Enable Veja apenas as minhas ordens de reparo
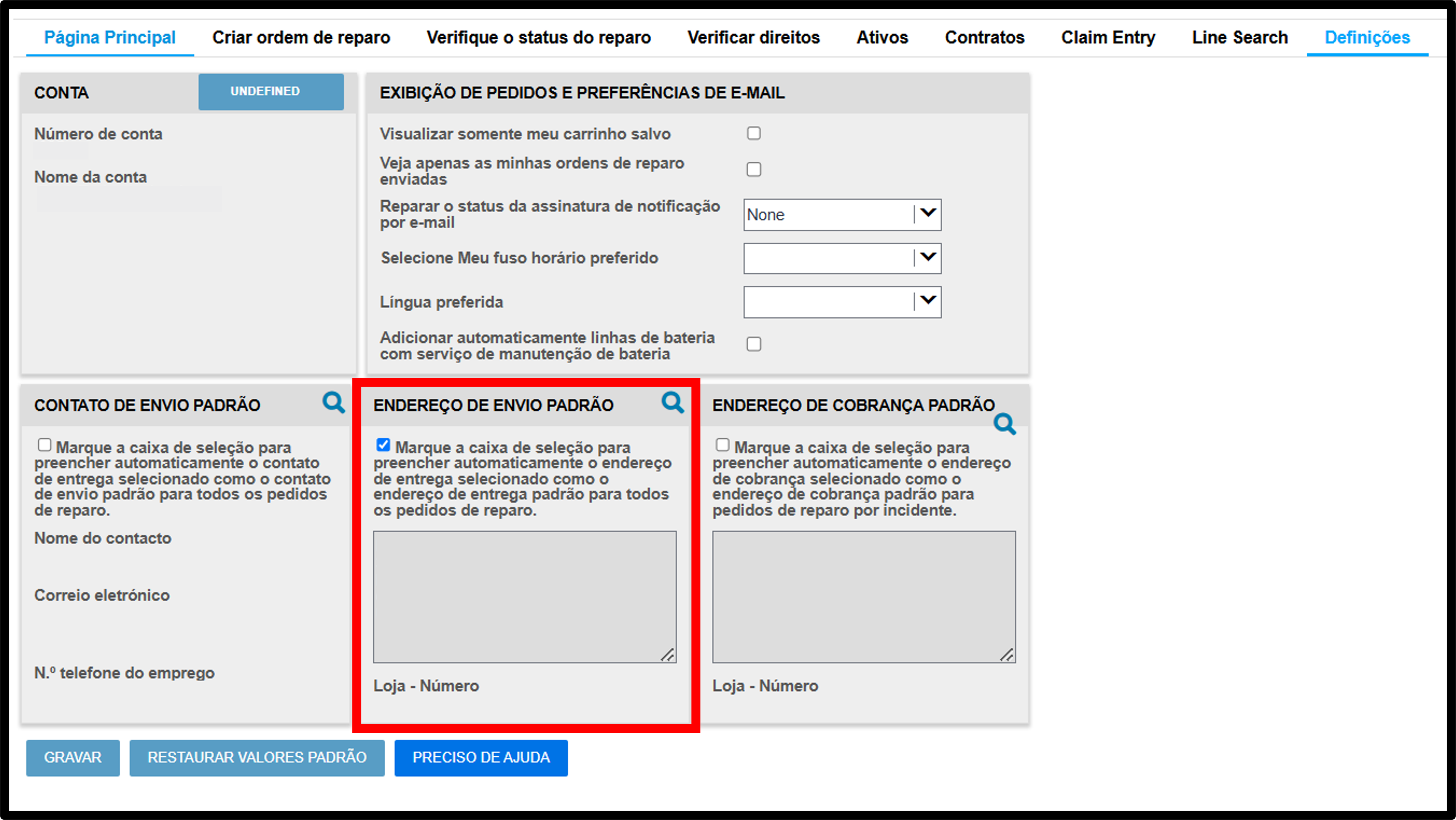Screen dimensions: 1456x820 753,169
